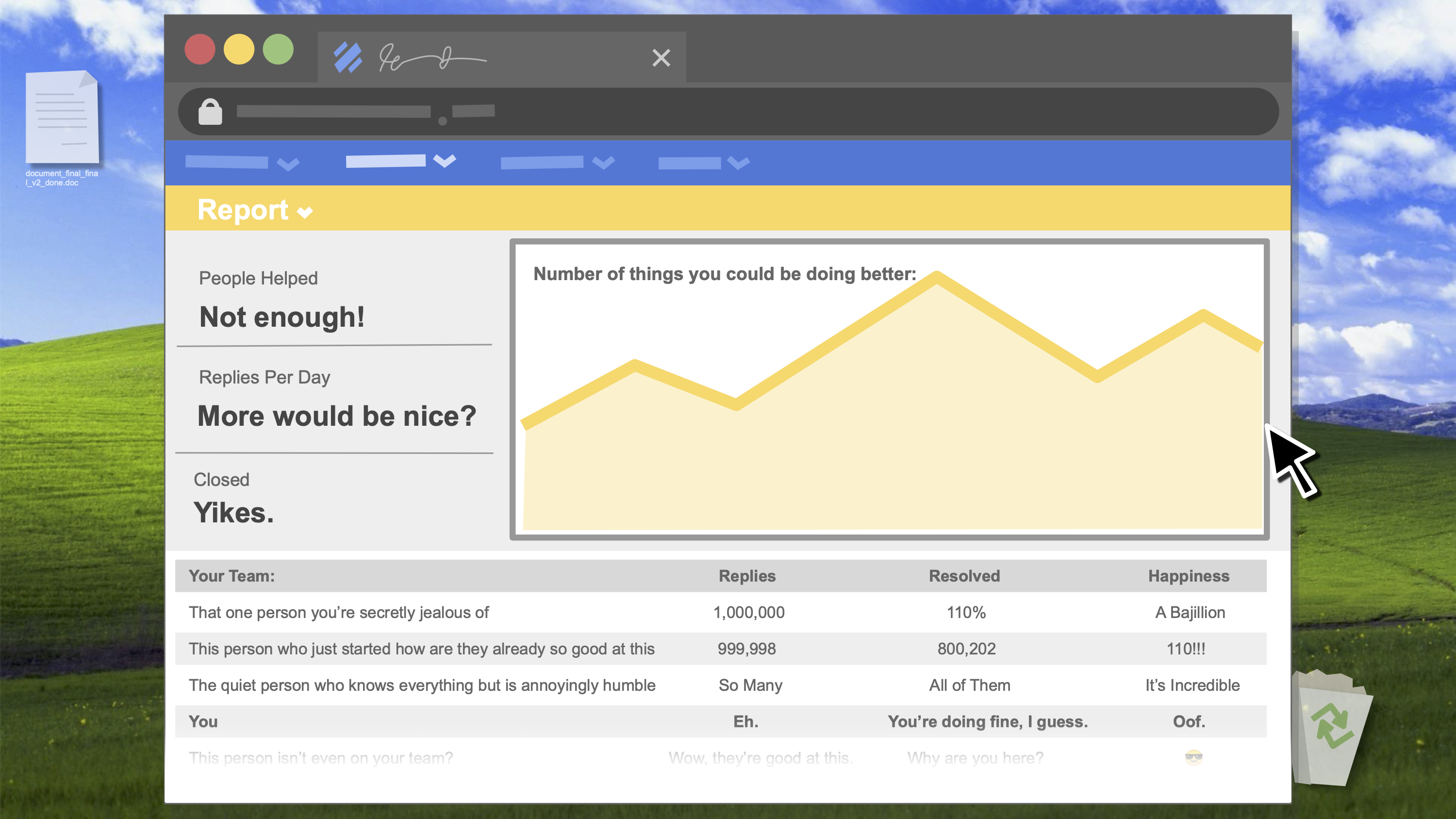Select 'The quiet person who knows everything' row name
The width and height of the screenshot is (1456, 819).
422,685
